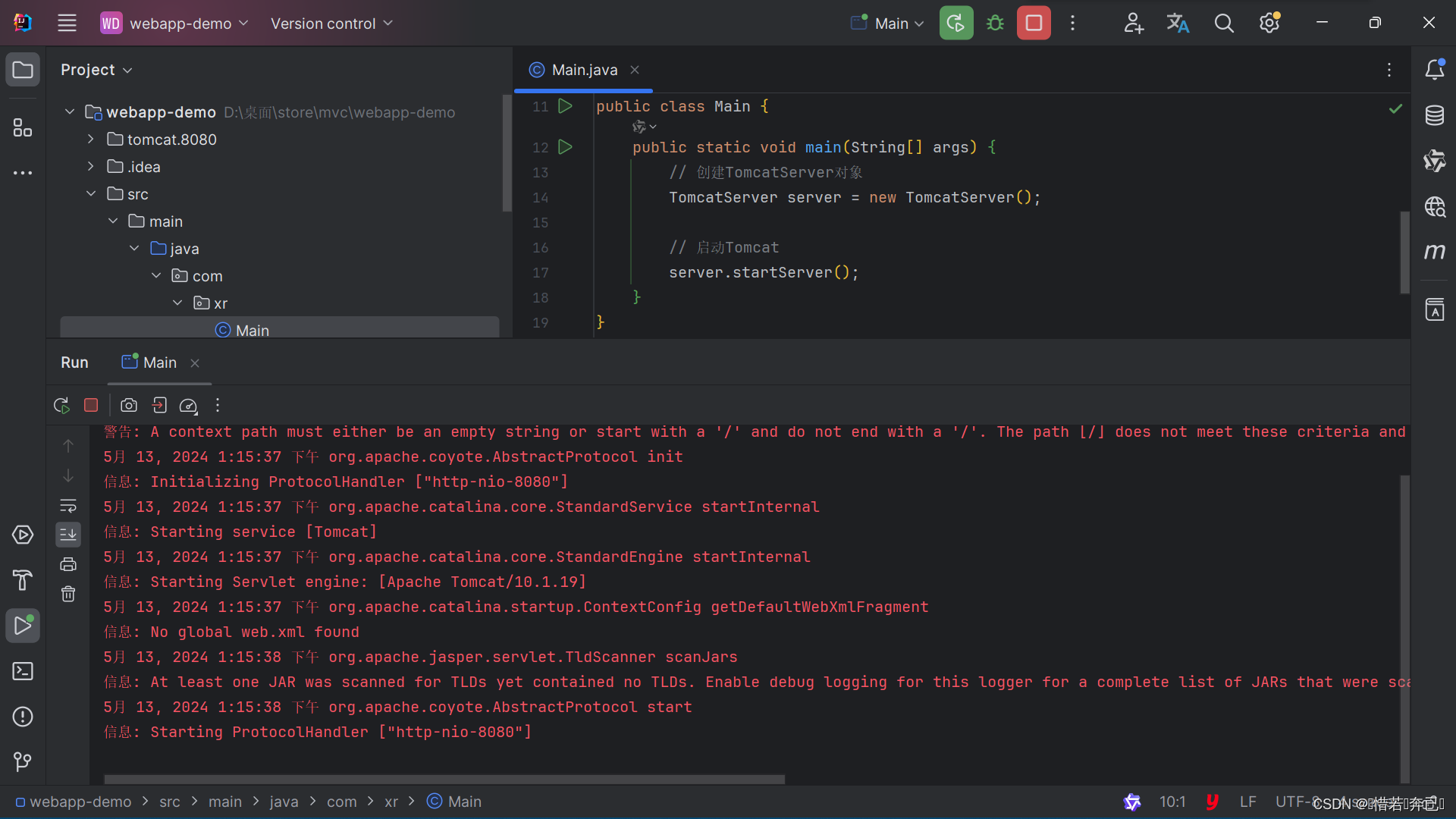The width and height of the screenshot is (1456, 819).
Task: Open the Terminal tool window
Action: tap(23, 671)
